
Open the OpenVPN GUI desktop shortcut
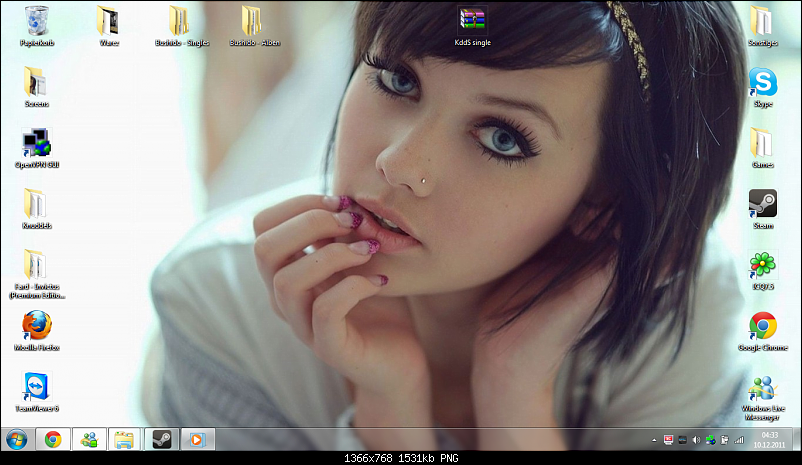pos(36,143)
